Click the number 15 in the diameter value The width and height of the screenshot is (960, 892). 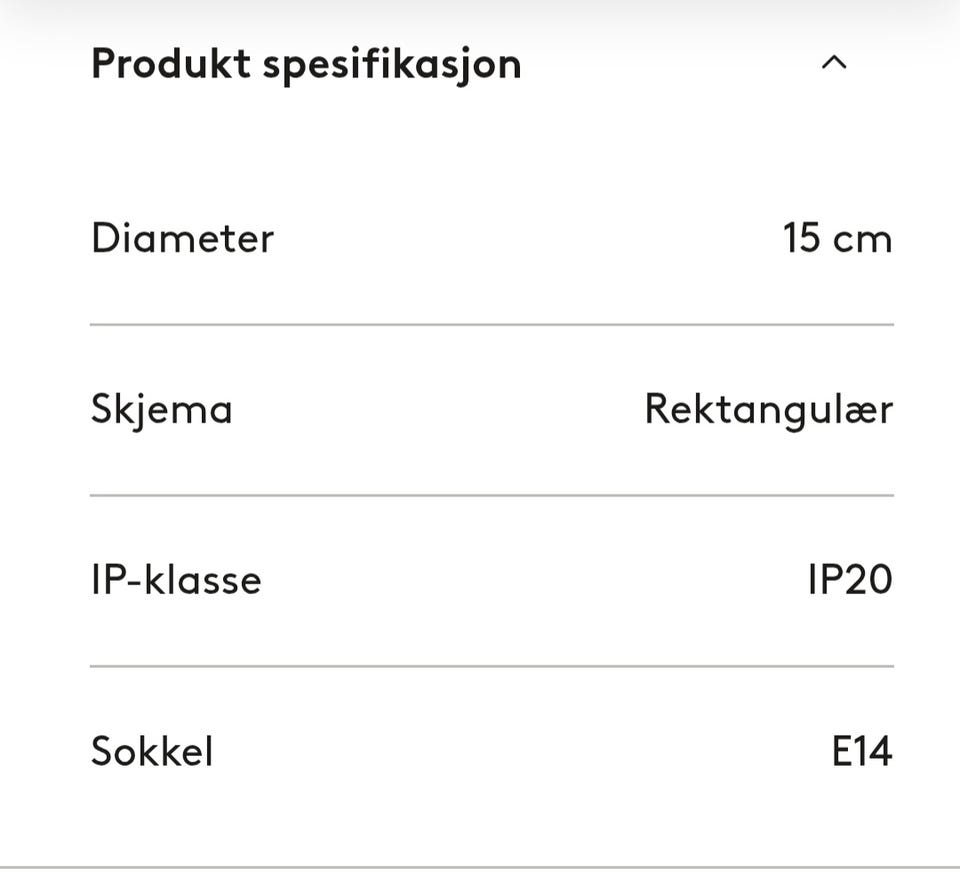[x=801, y=238]
